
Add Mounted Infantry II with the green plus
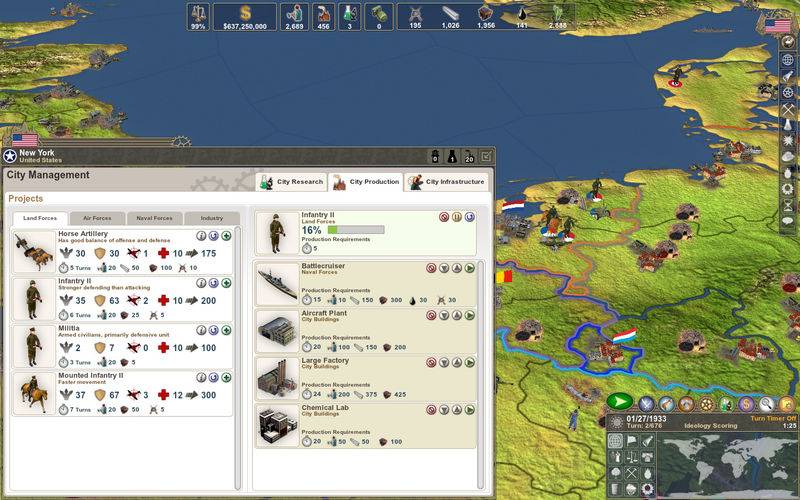pyautogui.click(x=226, y=378)
